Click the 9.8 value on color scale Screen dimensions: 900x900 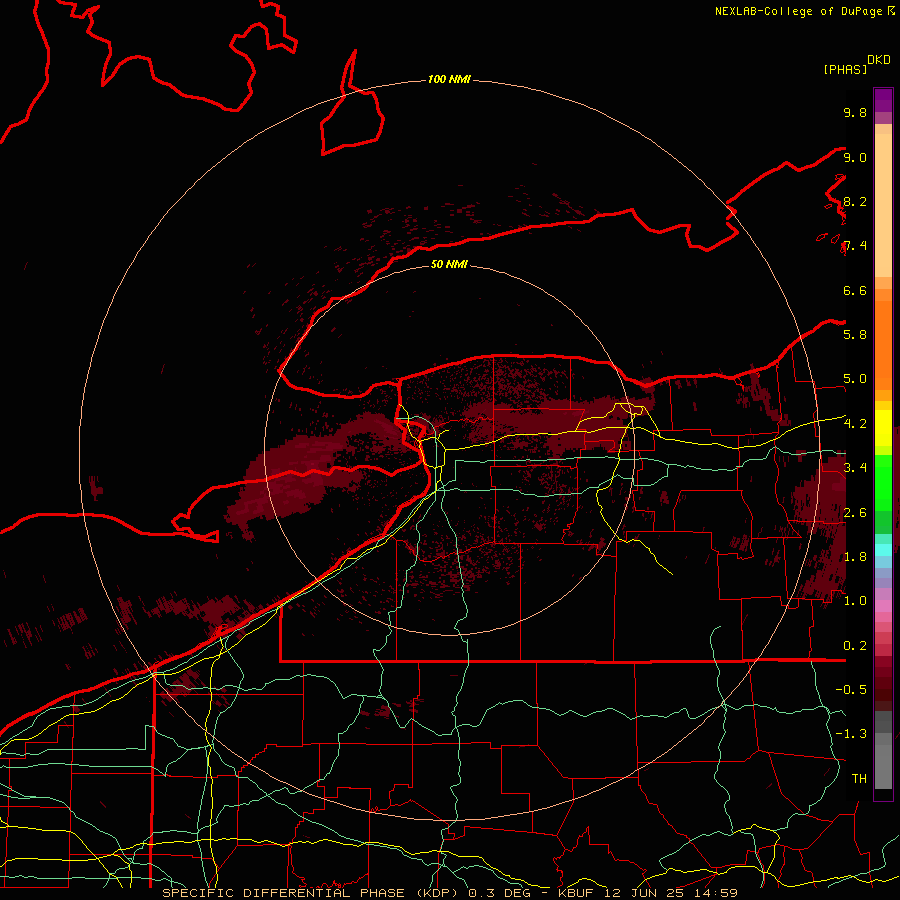[x=855, y=112]
